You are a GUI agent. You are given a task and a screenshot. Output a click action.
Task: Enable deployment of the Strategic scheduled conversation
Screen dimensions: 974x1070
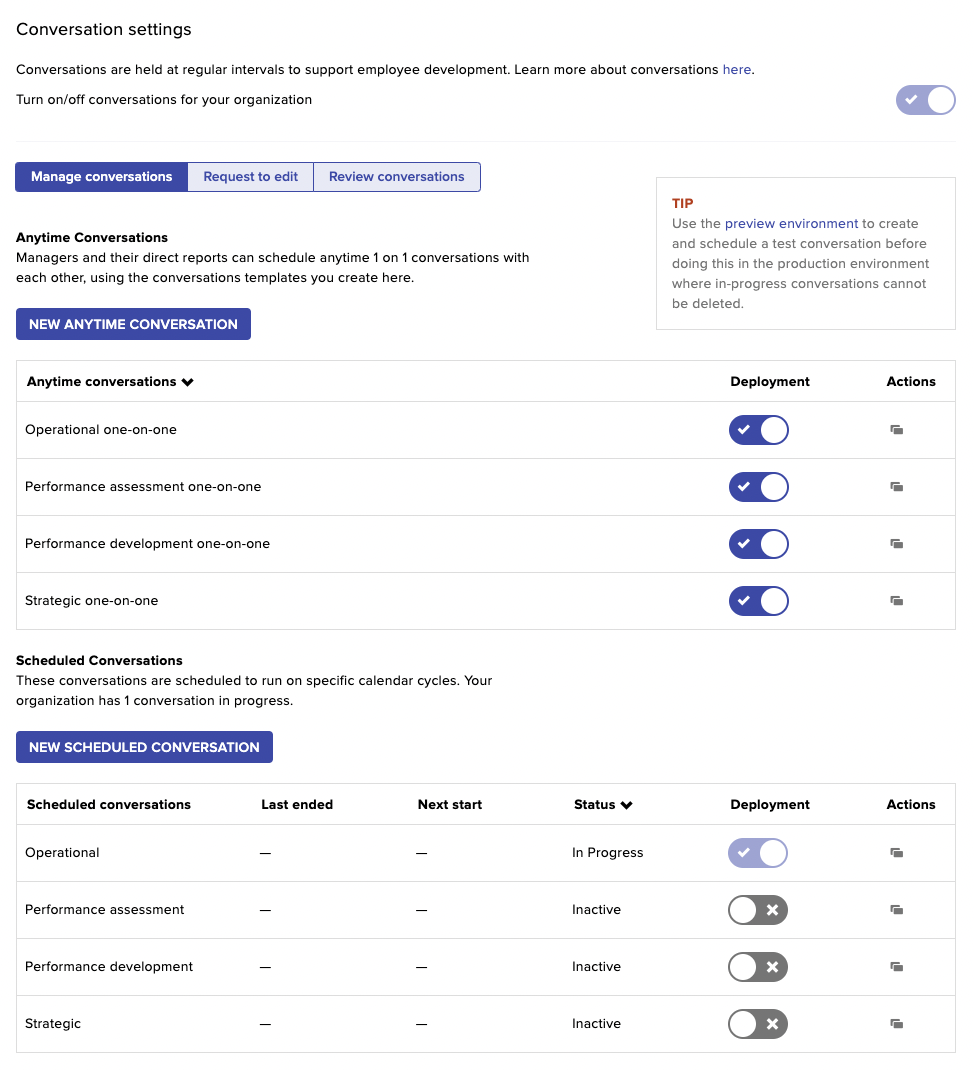point(758,1024)
